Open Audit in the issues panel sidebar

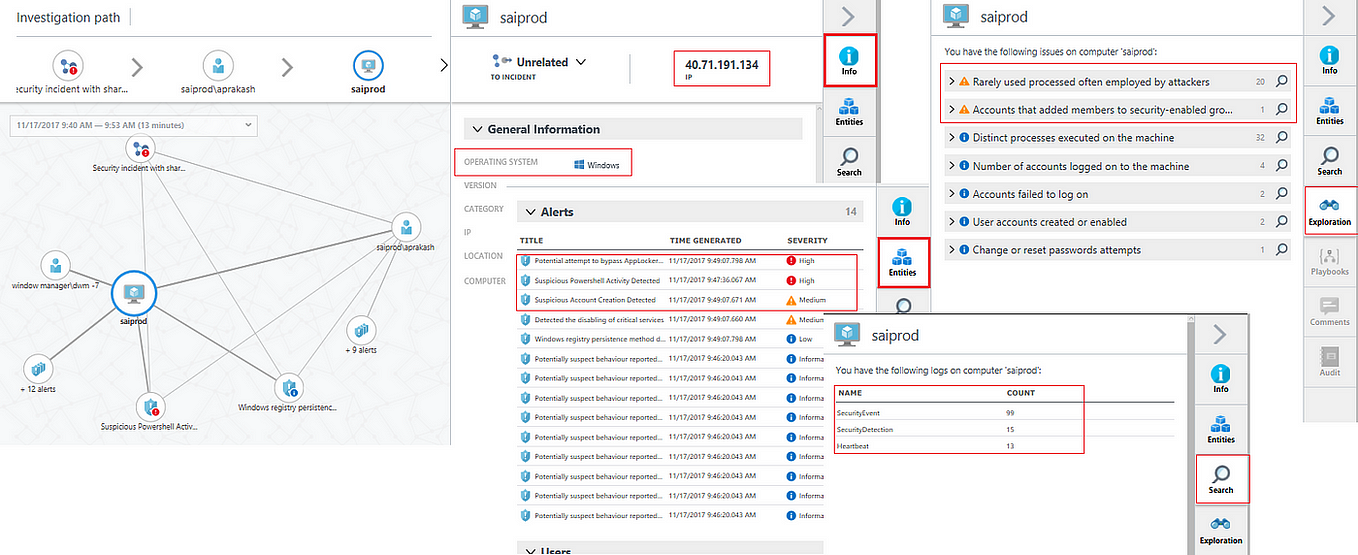coord(1330,361)
